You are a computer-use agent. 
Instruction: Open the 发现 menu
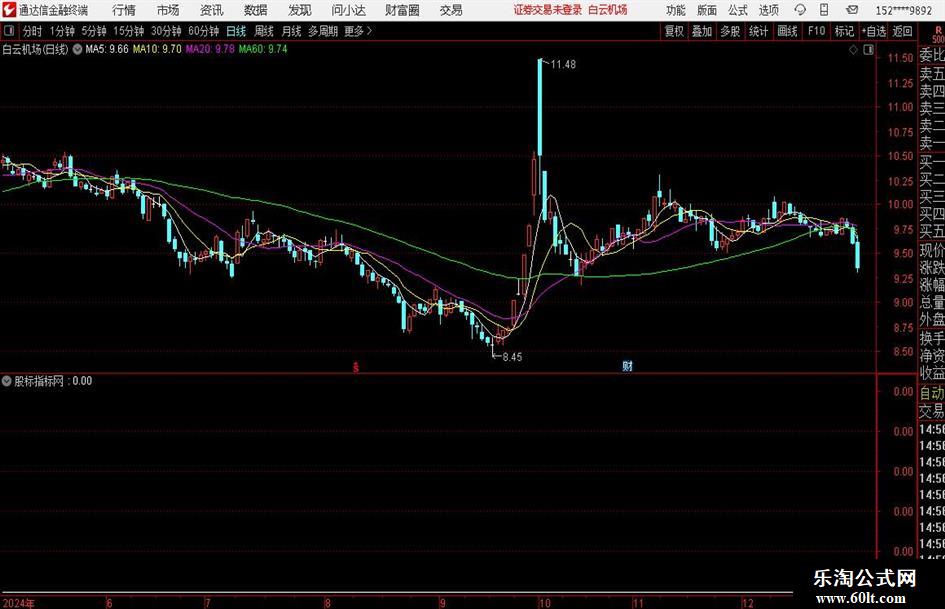[x=300, y=10]
